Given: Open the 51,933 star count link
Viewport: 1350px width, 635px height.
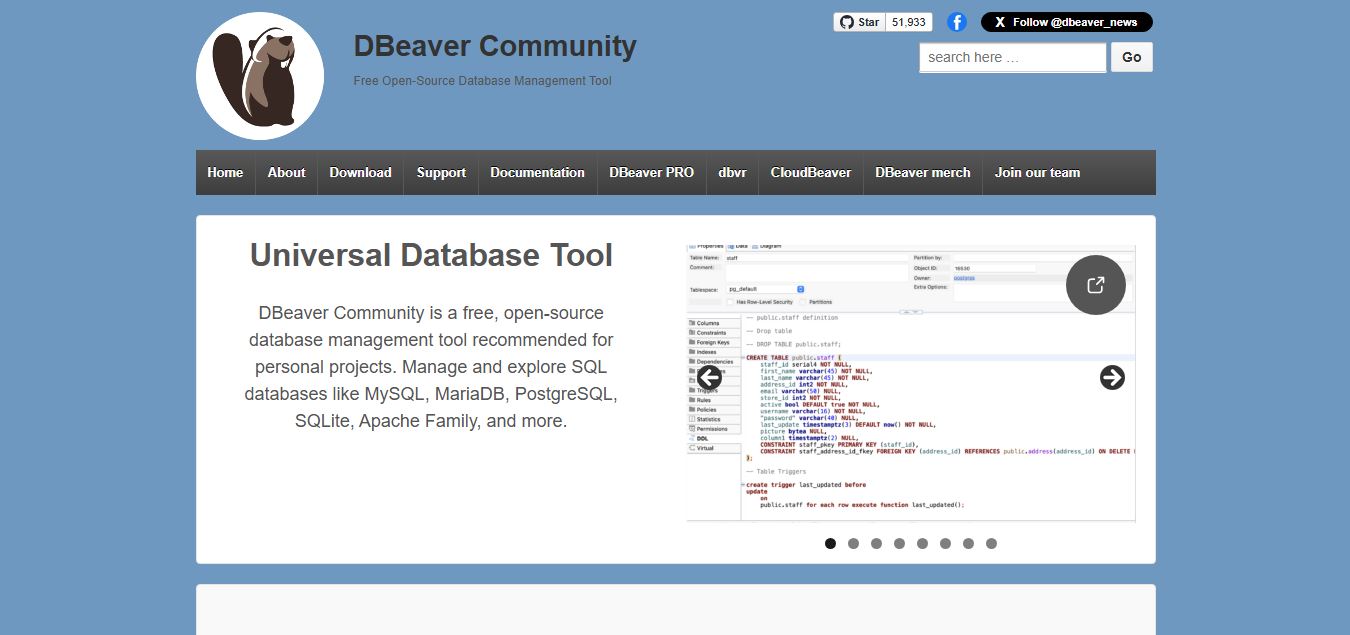Looking at the screenshot, I should coord(909,22).
